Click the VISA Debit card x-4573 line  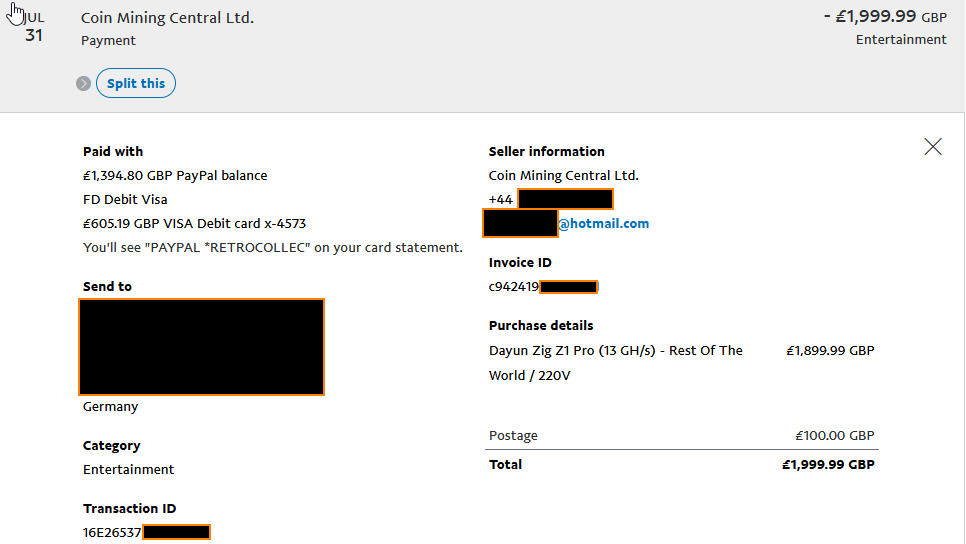194,224
